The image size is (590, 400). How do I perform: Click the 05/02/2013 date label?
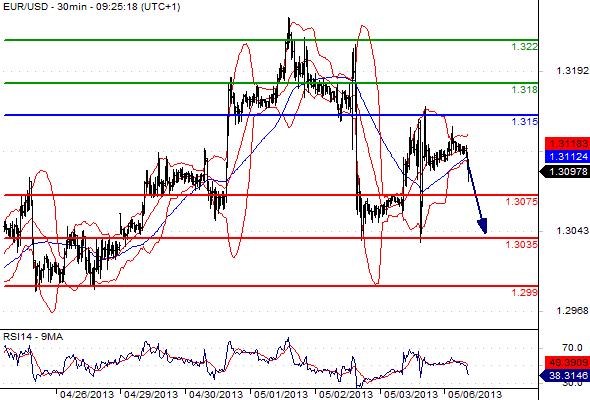pos(345,395)
